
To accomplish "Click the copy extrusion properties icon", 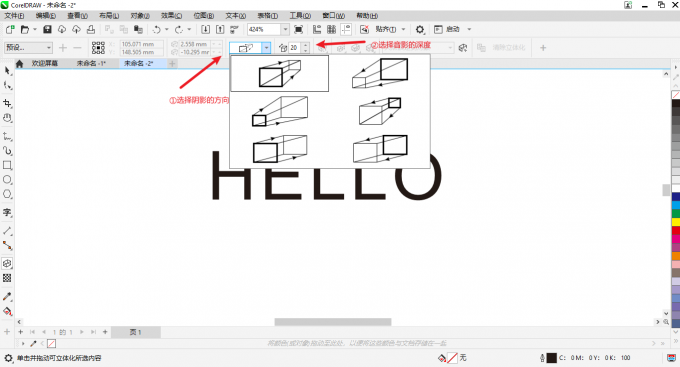I will tap(463, 48).
